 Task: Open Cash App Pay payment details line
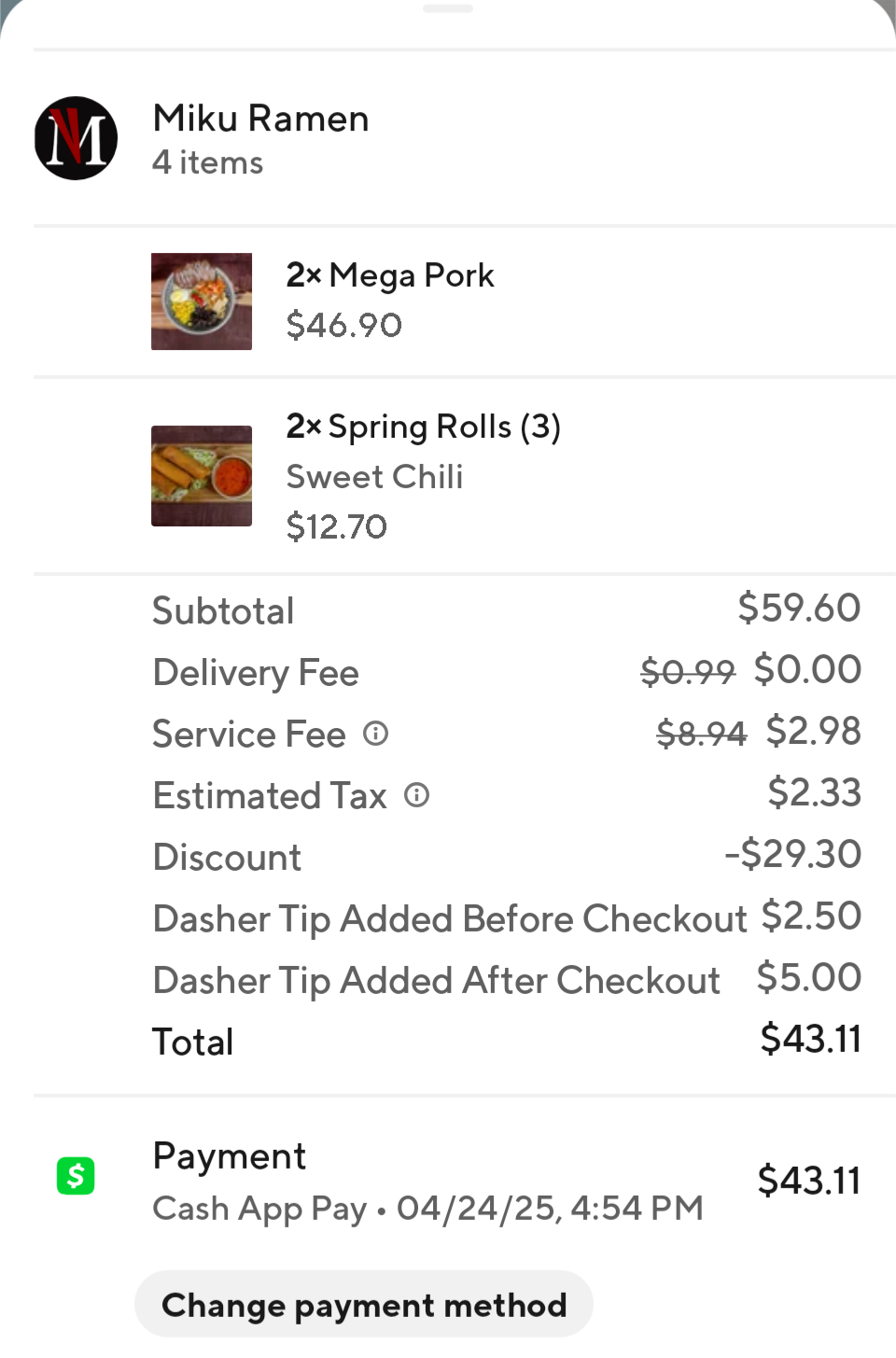427,1208
